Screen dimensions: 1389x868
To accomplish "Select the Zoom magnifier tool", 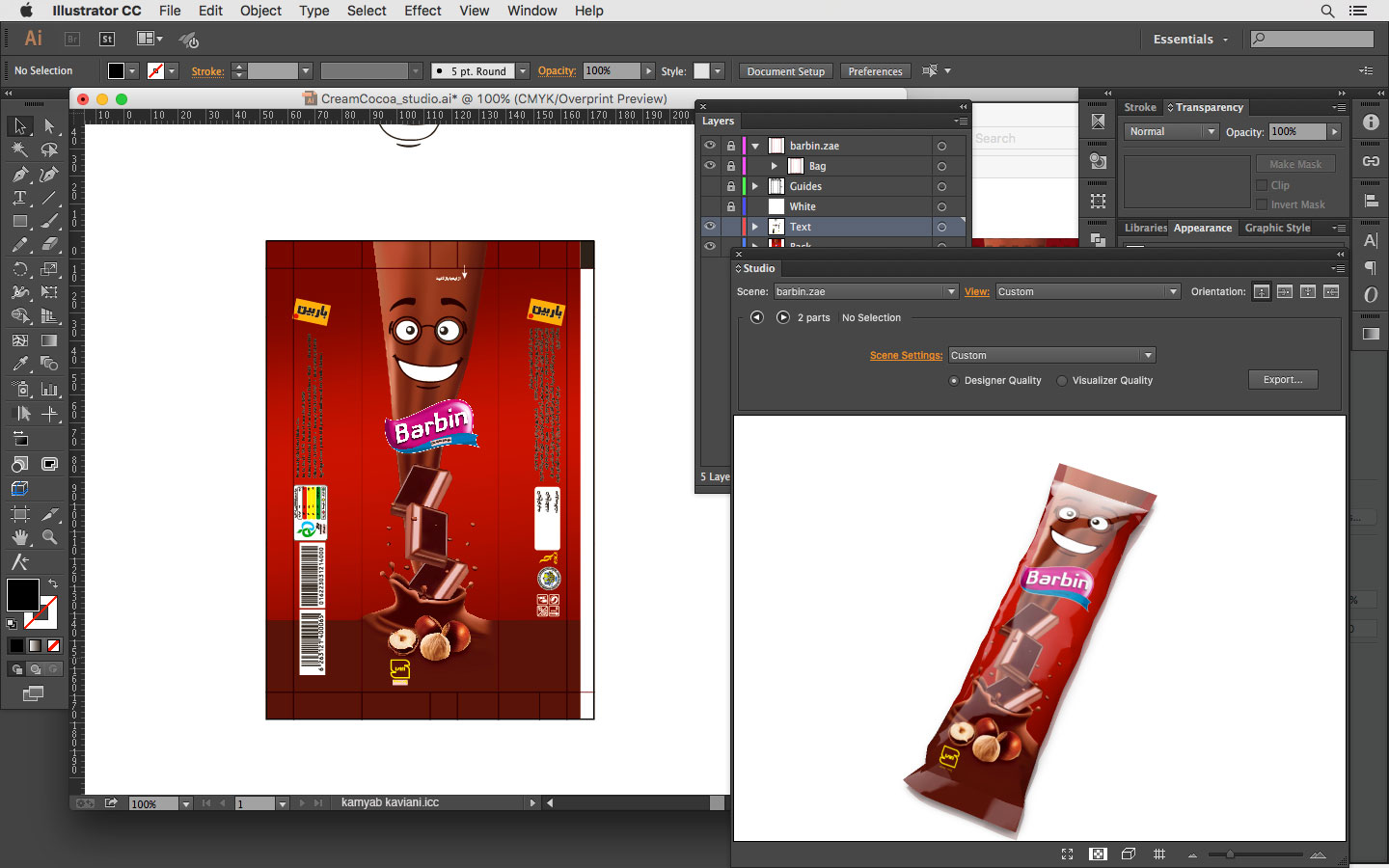I will (x=49, y=537).
